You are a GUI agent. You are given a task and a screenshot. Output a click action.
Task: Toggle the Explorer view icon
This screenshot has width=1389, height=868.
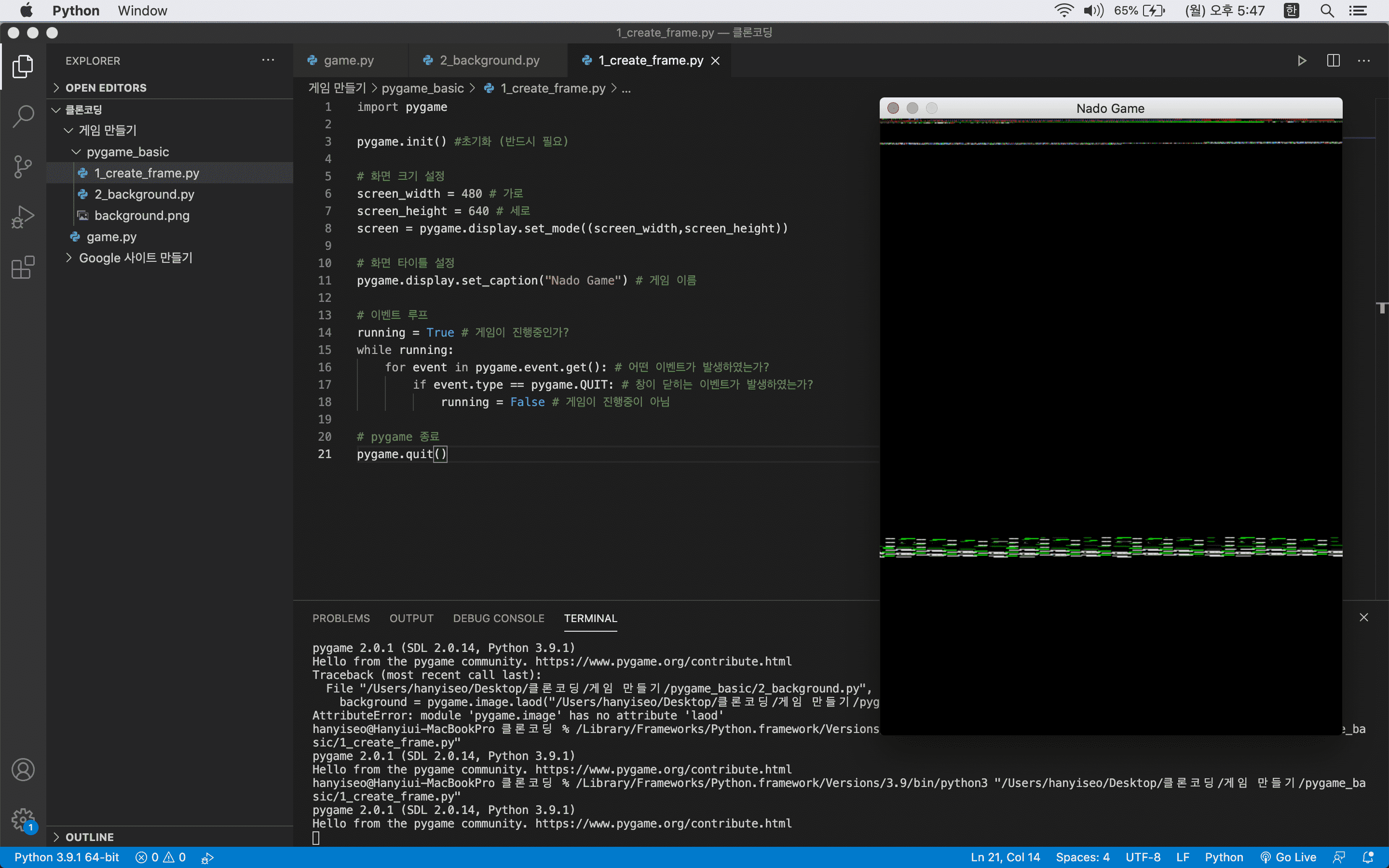point(23,67)
